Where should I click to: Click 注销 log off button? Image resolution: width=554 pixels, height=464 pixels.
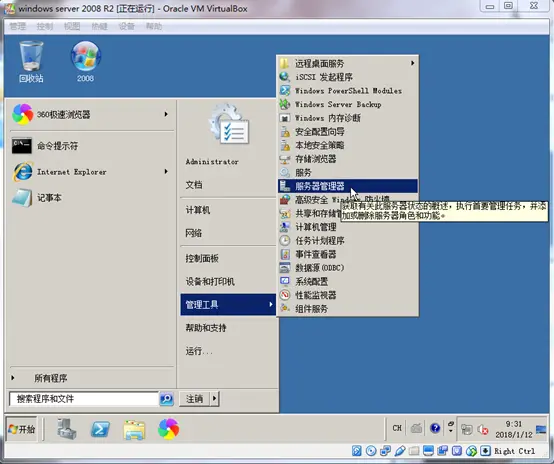195,399
